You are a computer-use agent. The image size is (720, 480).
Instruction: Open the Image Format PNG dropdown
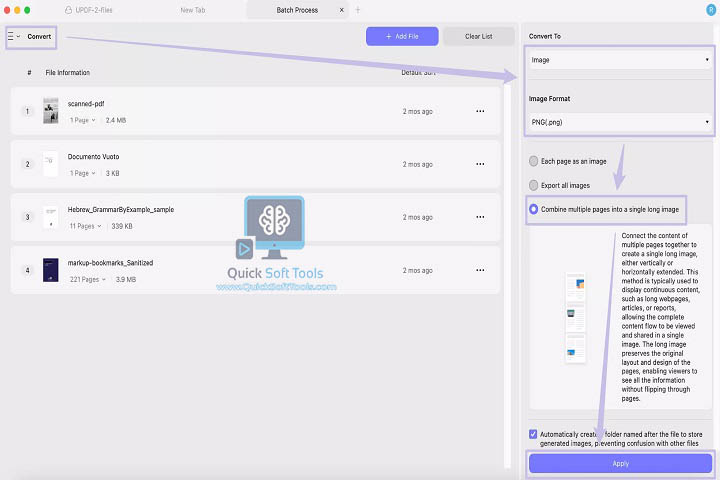coord(620,122)
